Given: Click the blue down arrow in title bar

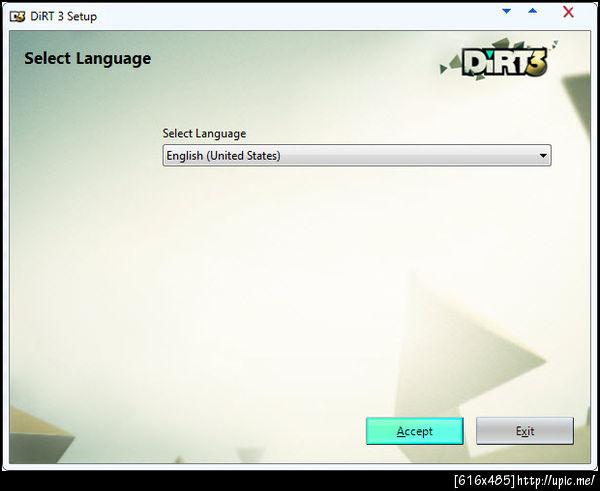Looking at the screenshot, I should pos(506,11).
